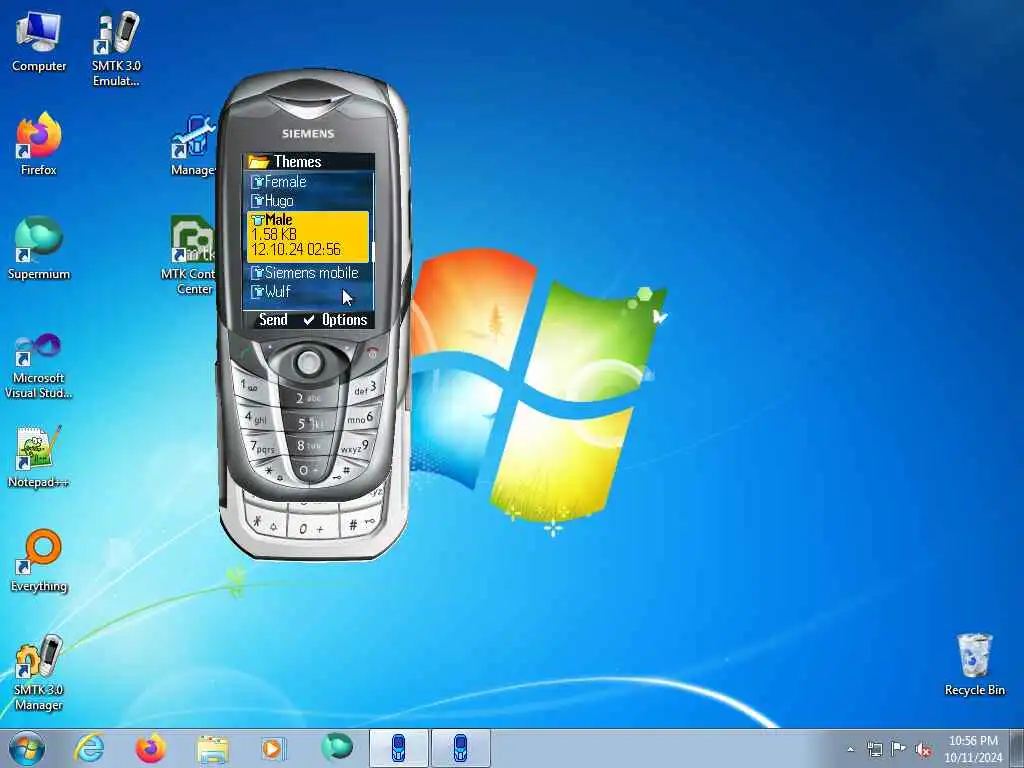Click the phone's red end-call key
1024x768 pixels.
point(372,353)
